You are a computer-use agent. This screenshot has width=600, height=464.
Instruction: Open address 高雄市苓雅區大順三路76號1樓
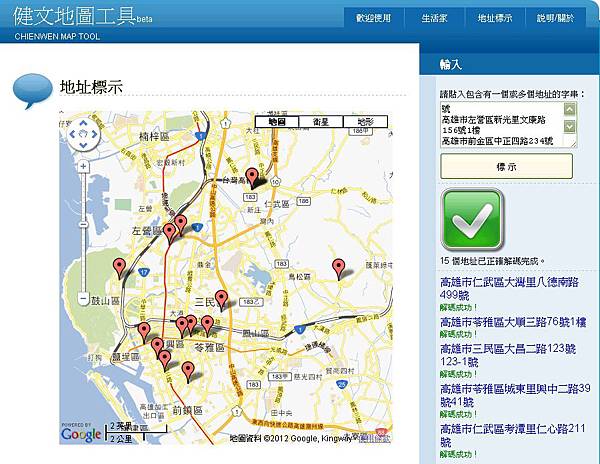(513, 322)
